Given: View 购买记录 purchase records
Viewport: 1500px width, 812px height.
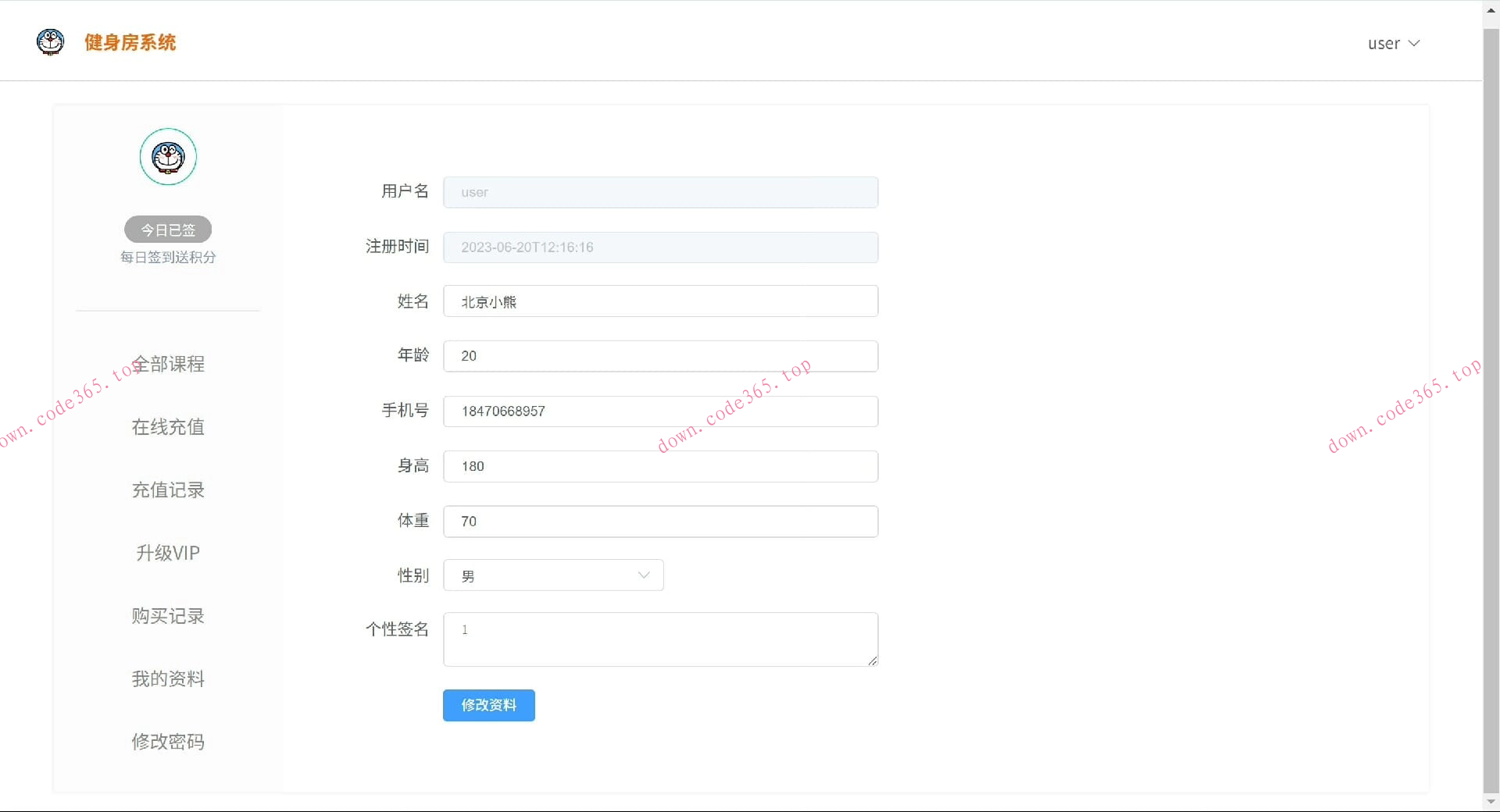Looking at the screenshot, I should (x=168, y=615).
